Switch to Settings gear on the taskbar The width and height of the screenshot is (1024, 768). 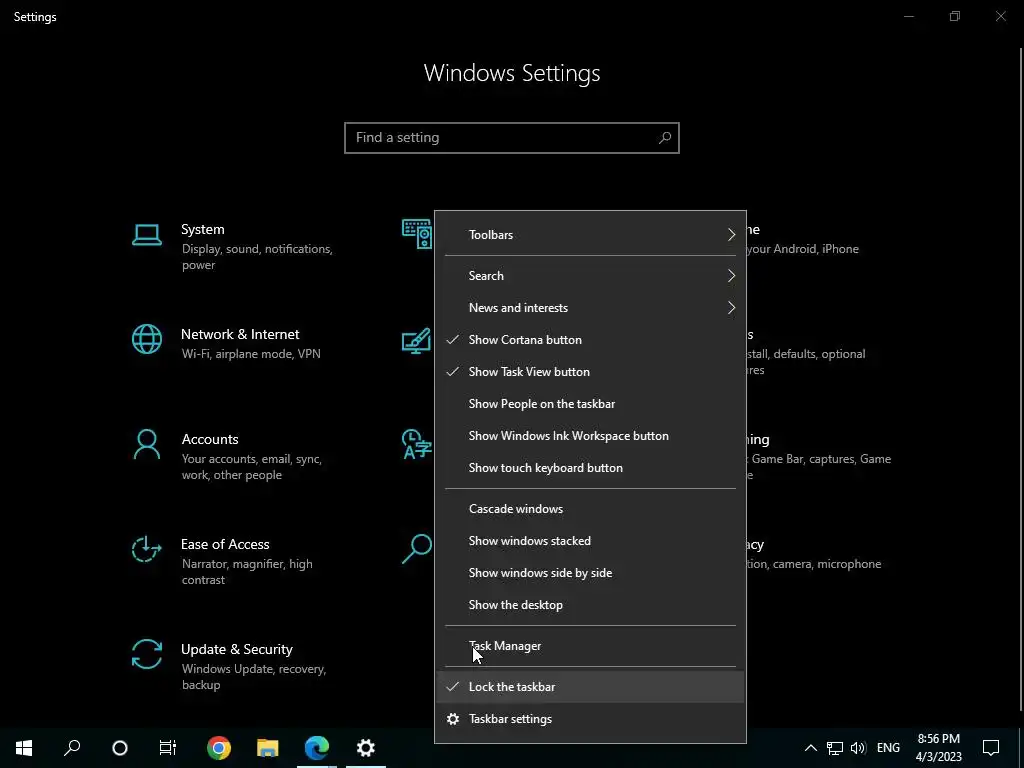click(366, 748)
